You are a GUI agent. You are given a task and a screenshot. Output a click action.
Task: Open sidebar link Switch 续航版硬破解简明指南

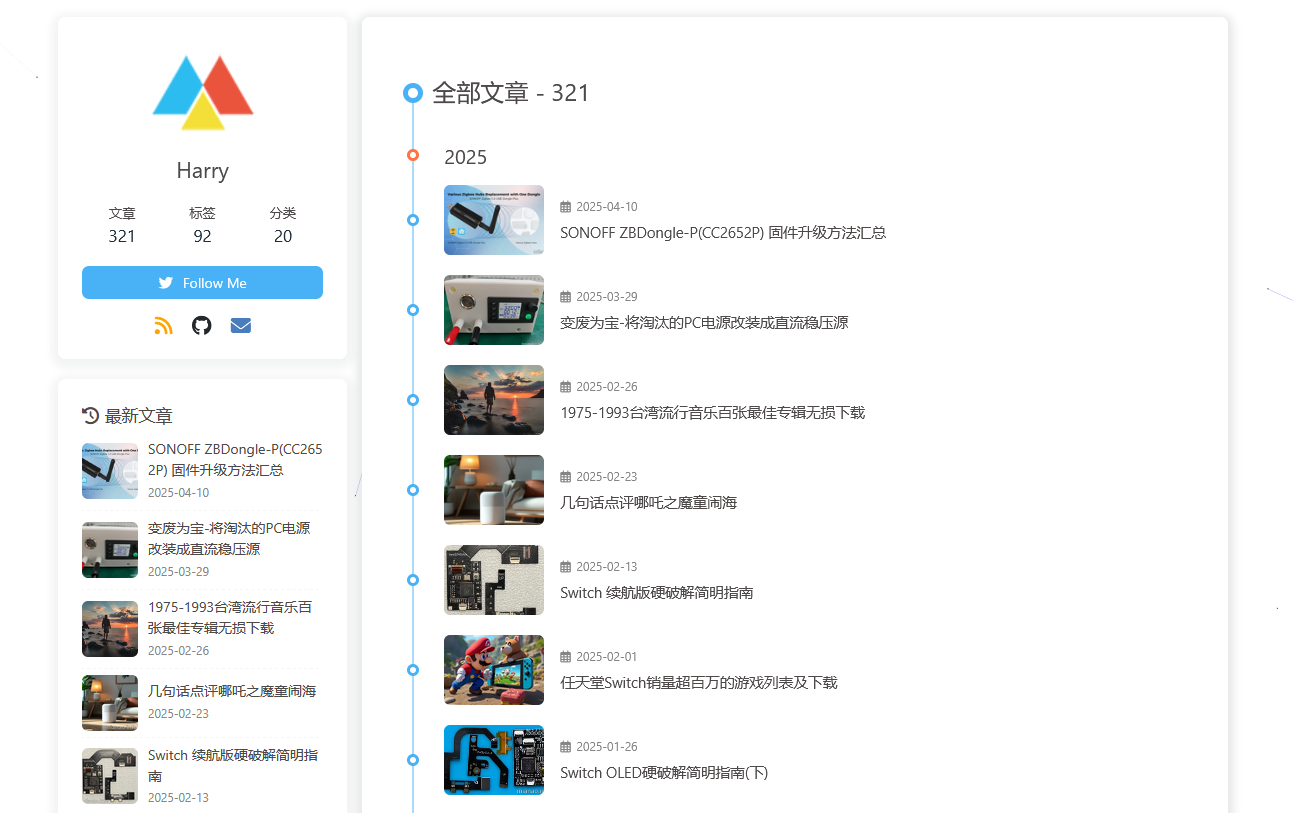(x=233, y=766)
